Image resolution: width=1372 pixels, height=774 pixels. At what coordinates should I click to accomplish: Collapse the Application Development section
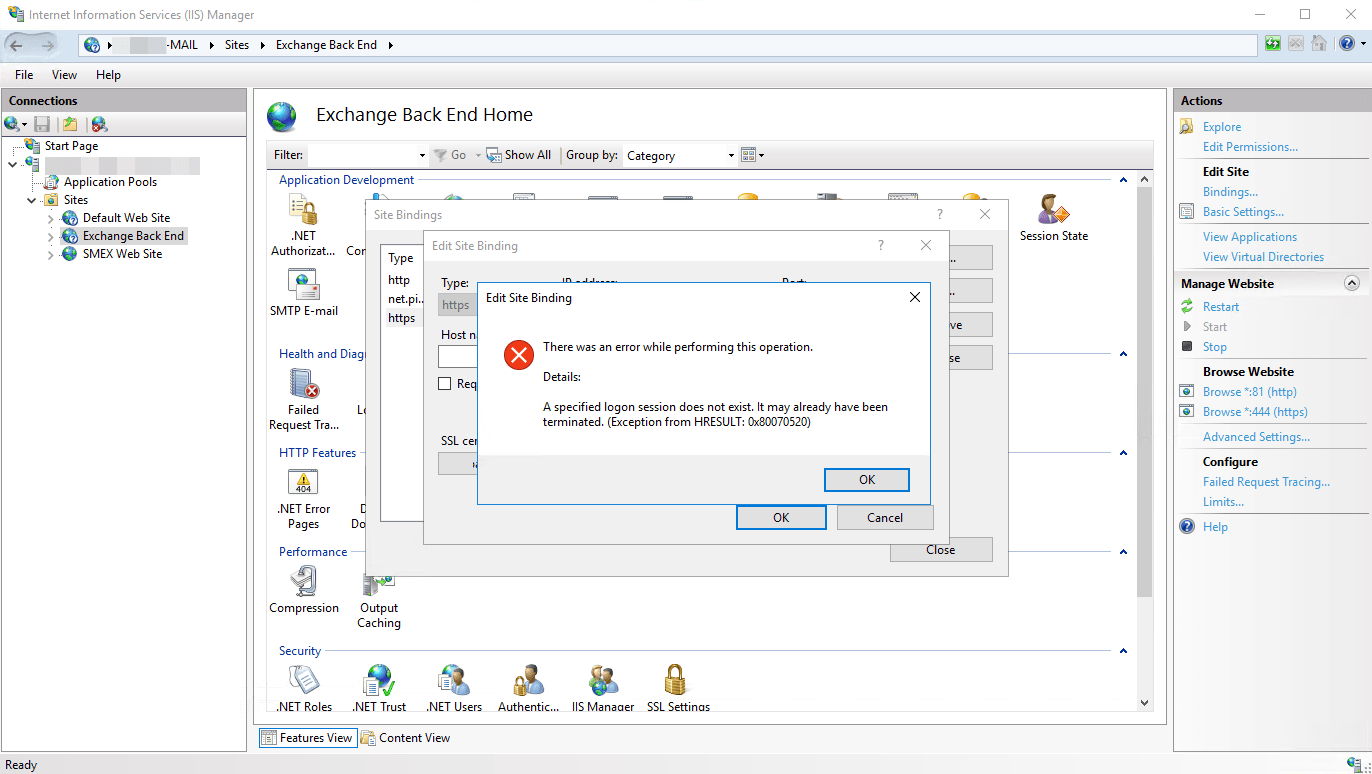[x=1123, y=180]
